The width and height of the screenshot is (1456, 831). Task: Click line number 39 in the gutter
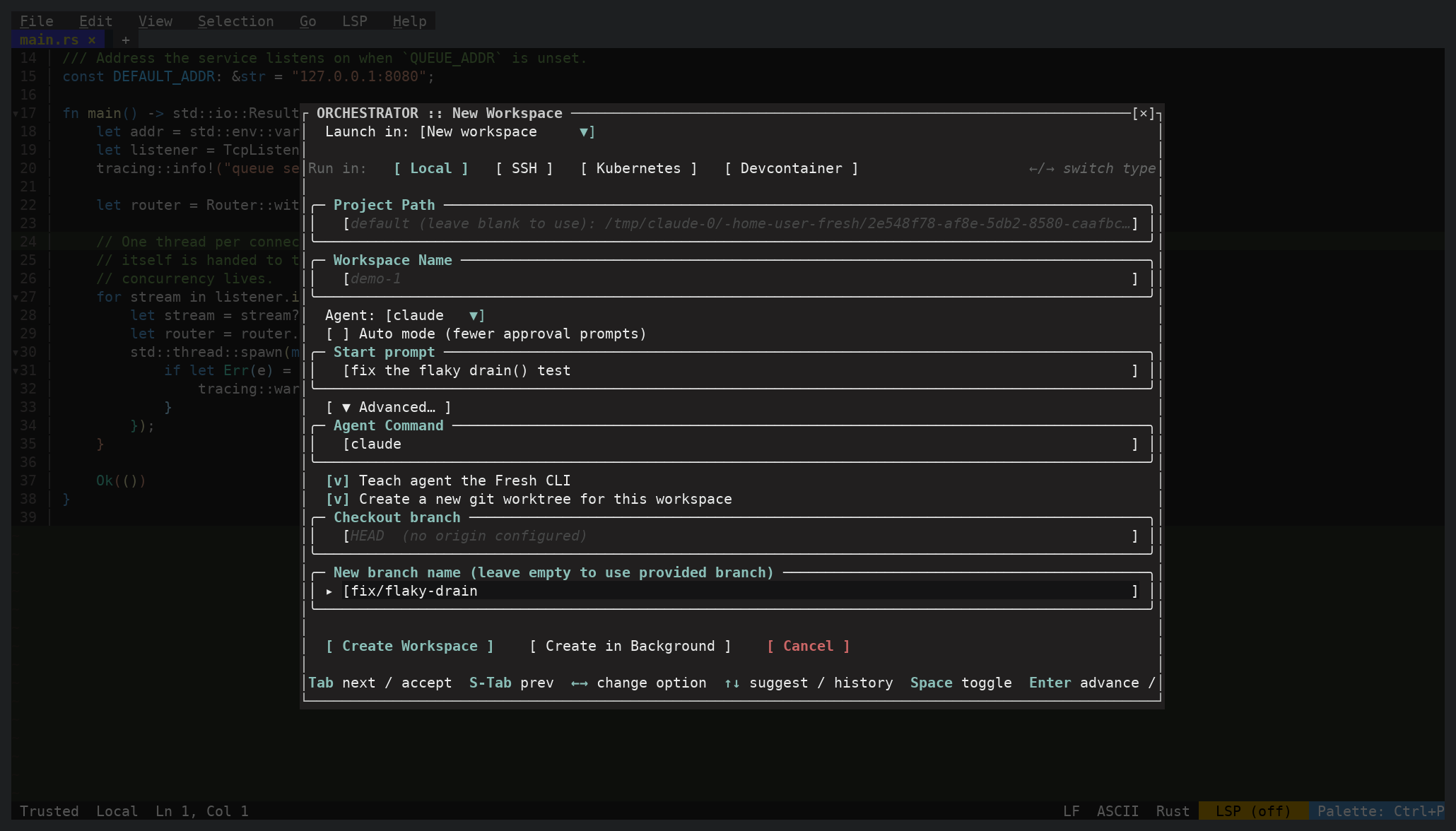pos(28,517)
